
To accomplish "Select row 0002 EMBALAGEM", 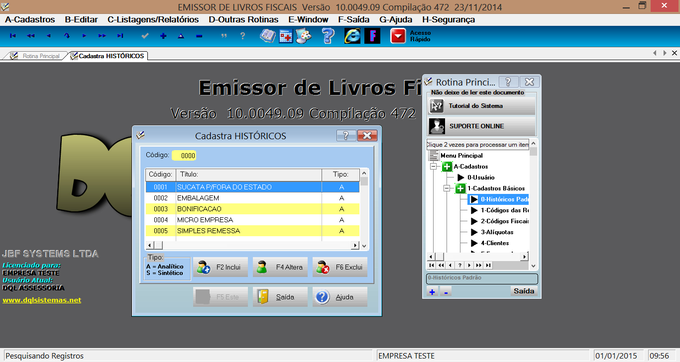I will 252,198.
